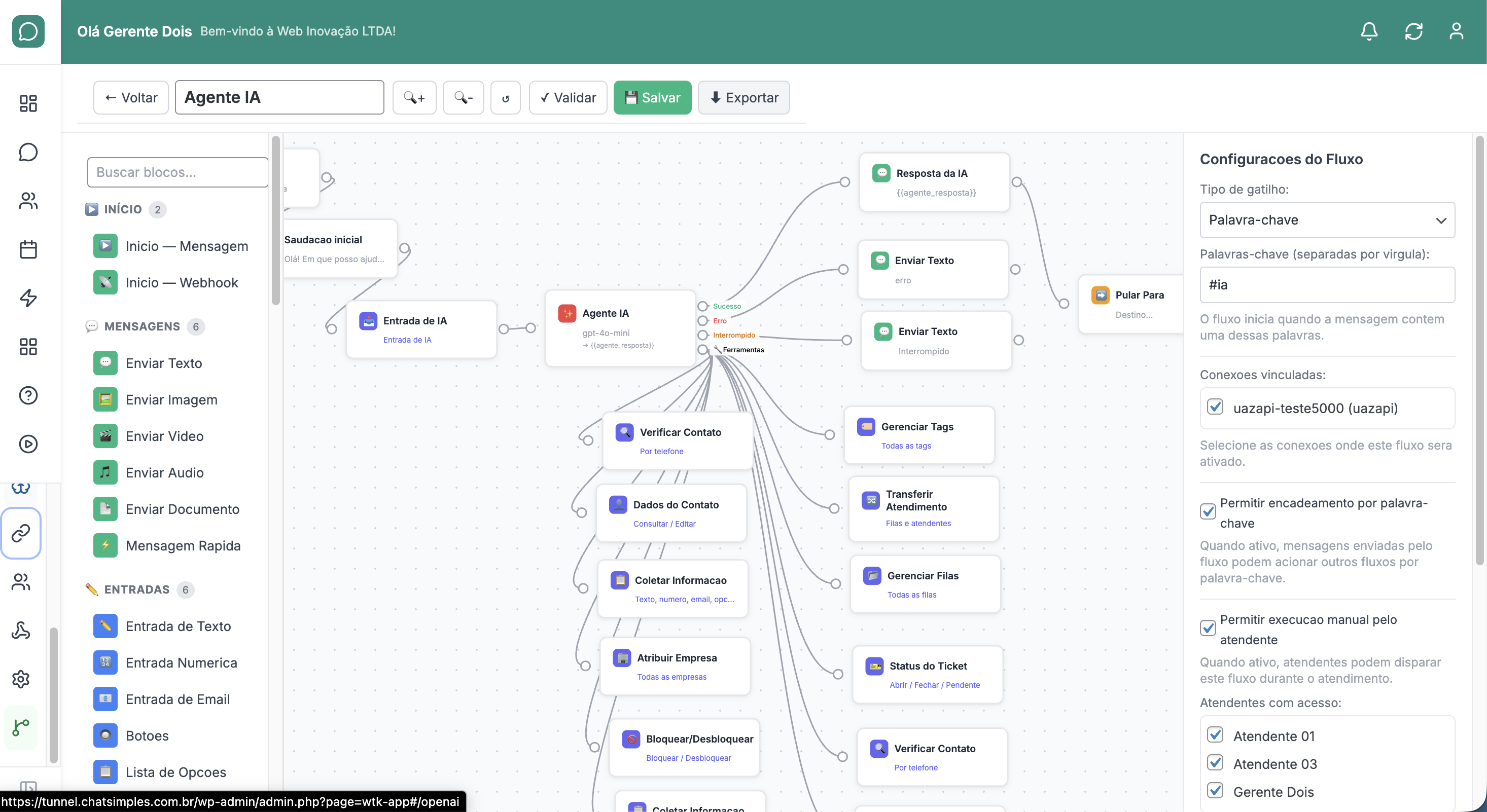Click the zoom out magnifier icon
Image resolution: width=1487 pixels, height=812 pixels.
pos(464,97)
